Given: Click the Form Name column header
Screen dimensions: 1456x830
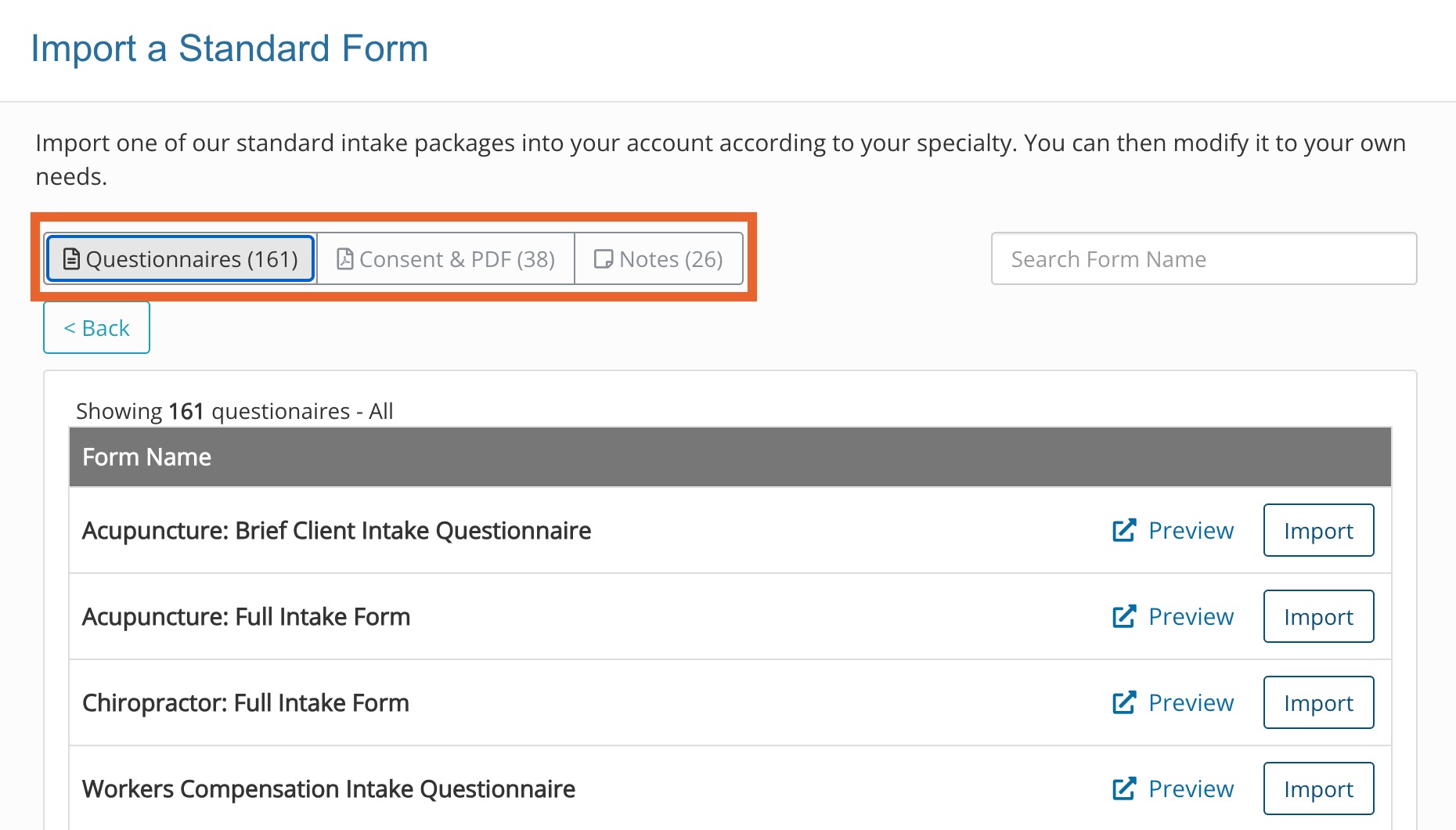Looking at the screenshot, I should [x=146, y=457].
